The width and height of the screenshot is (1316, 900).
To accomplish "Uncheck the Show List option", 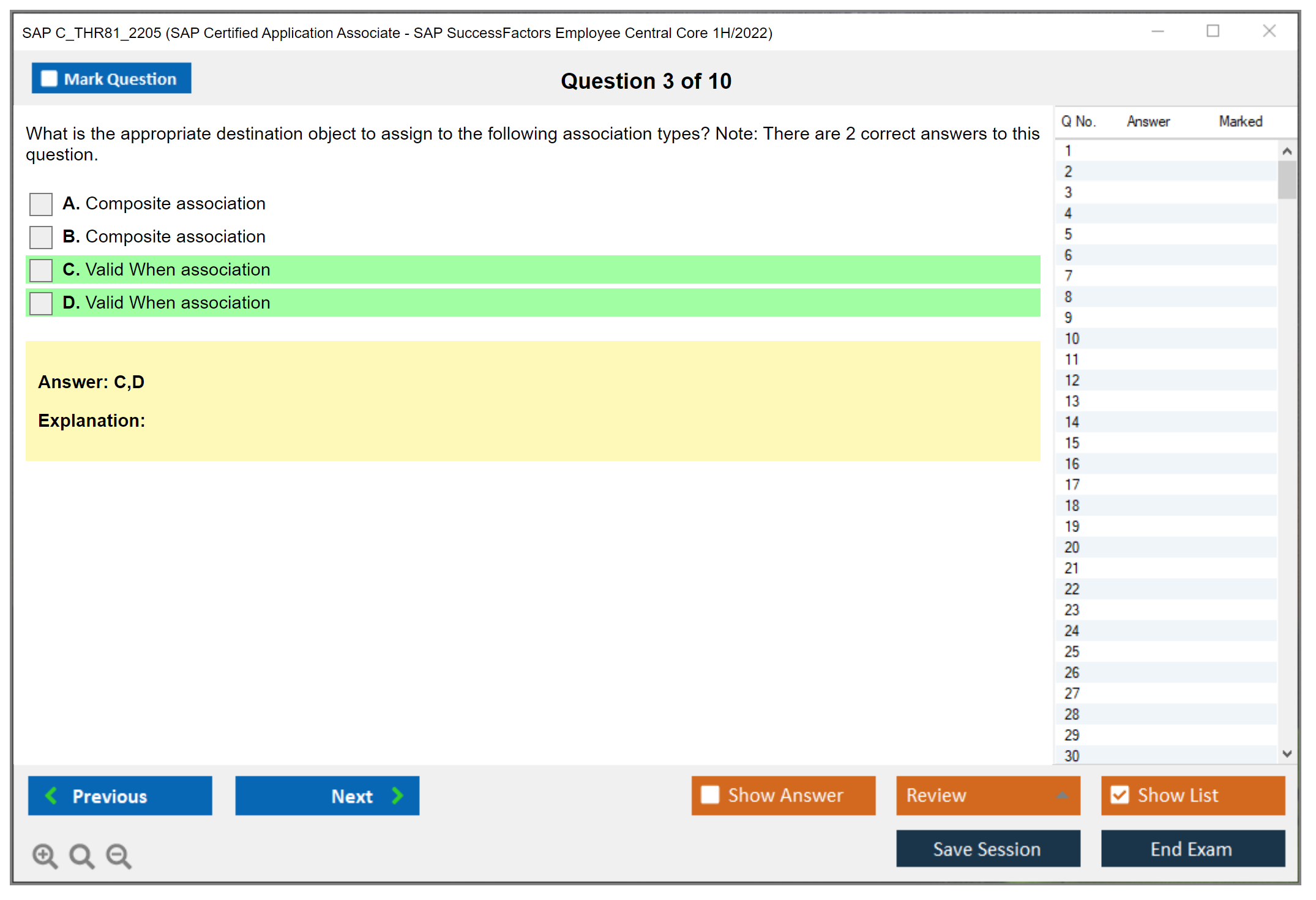I will pyautogui.click(x=1120, y=795).
